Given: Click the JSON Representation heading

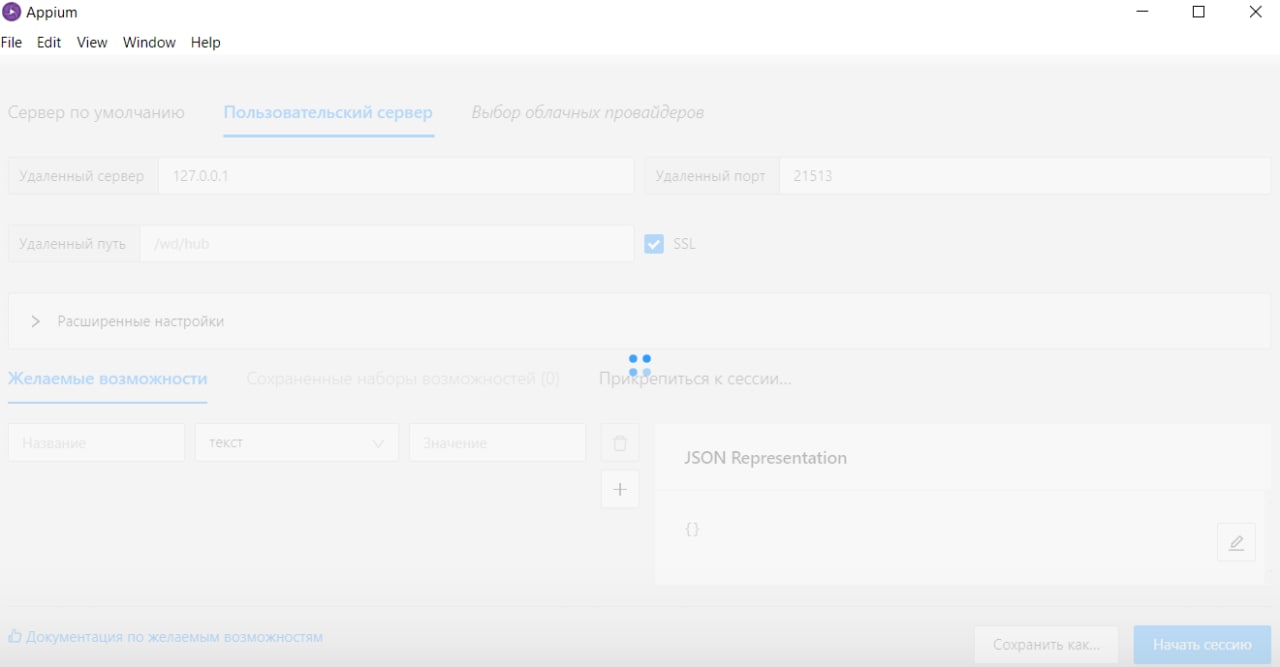Looking at the screenshot, I should click(x=765, y=458).
